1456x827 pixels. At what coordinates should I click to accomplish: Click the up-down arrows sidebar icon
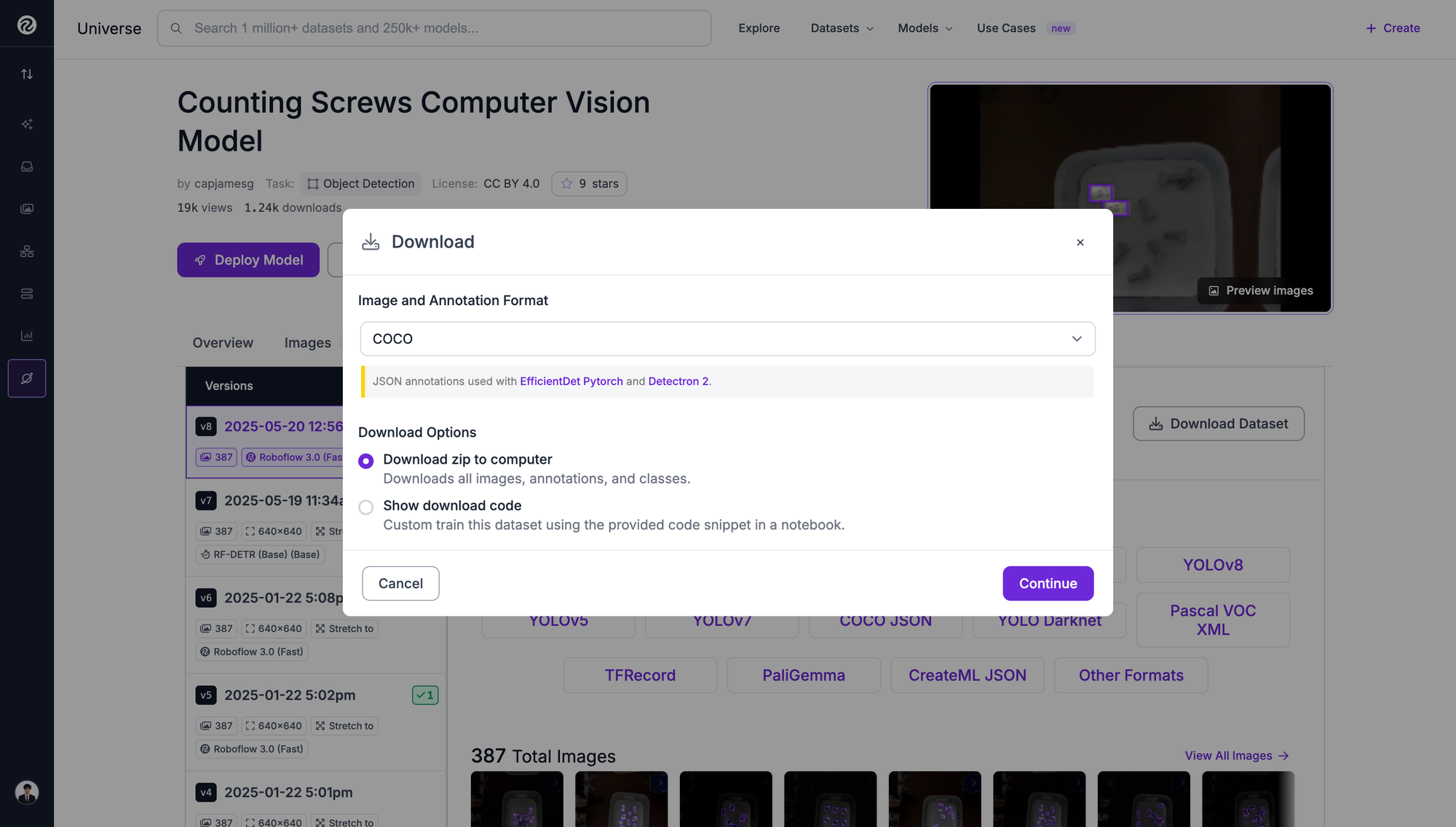pos(27,74)
